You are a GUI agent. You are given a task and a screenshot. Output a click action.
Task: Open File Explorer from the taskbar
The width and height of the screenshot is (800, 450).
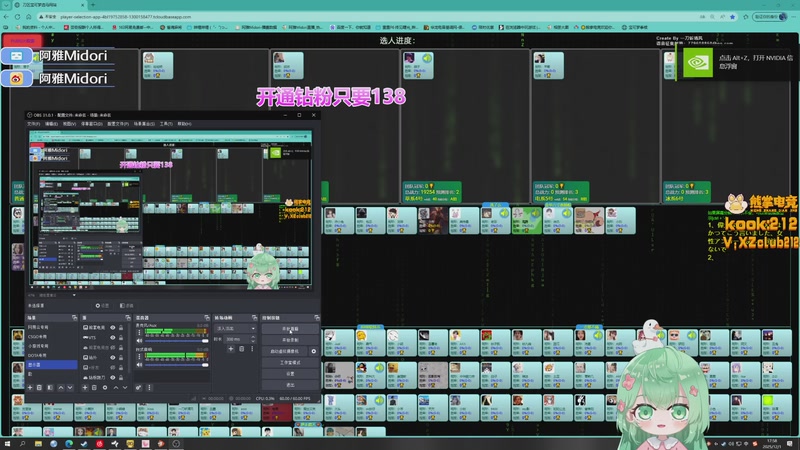[38, 444]
